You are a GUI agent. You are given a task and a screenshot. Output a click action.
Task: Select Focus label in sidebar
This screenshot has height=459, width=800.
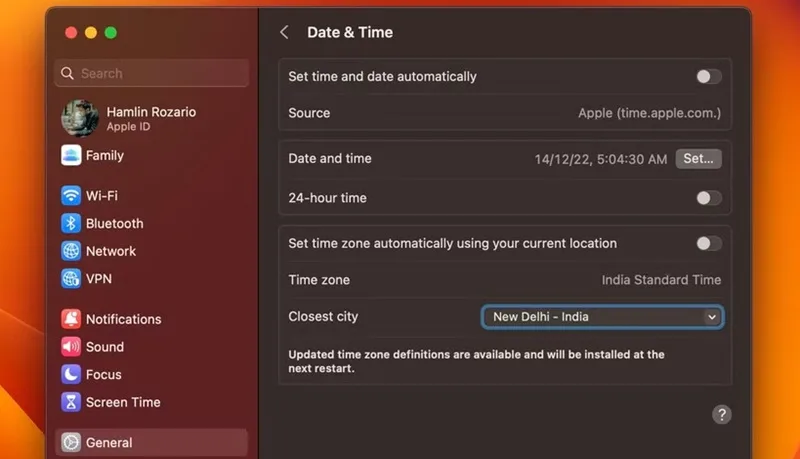tap(104, 374)
